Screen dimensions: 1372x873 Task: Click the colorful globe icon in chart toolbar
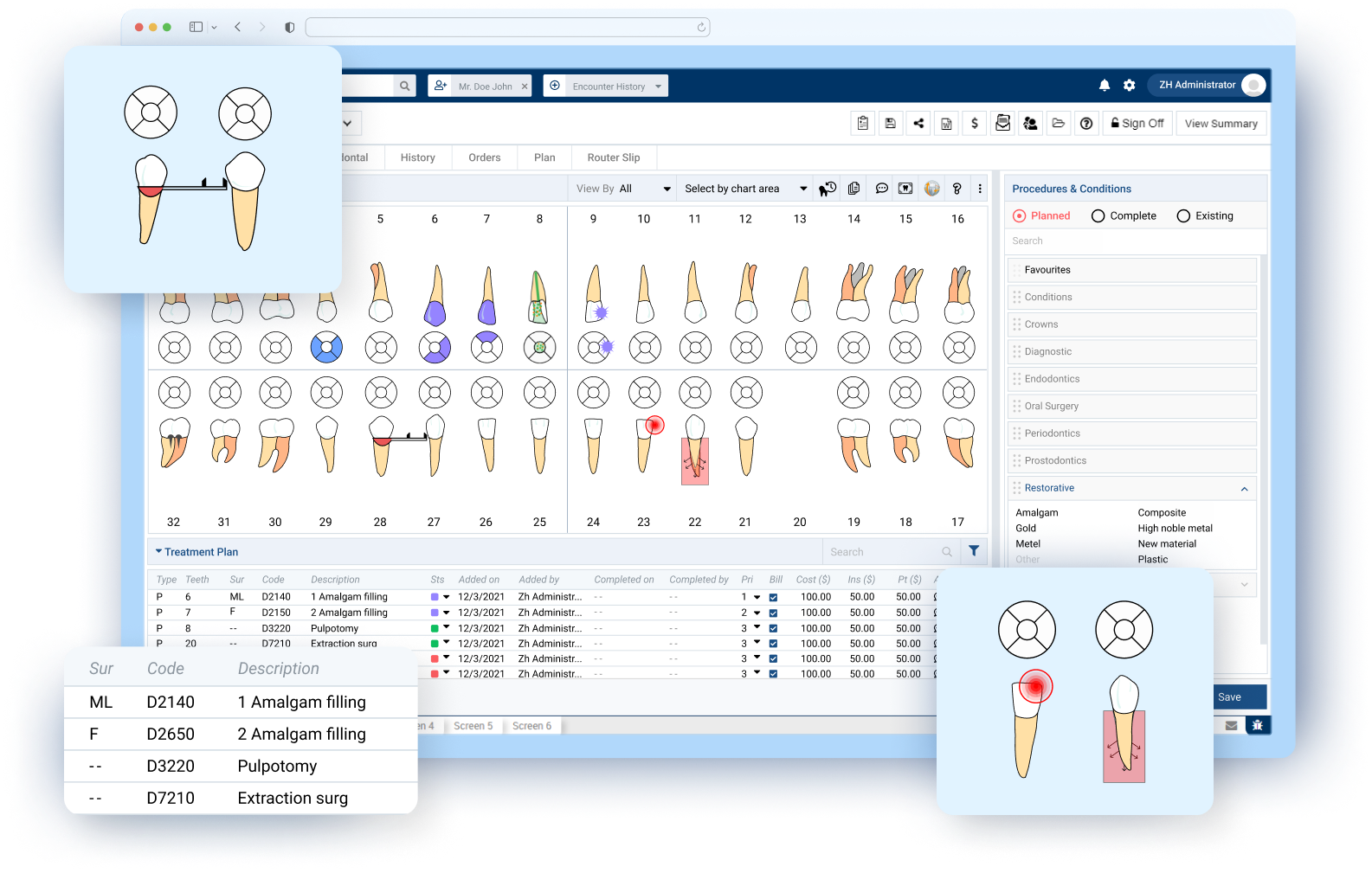(931, 189)
